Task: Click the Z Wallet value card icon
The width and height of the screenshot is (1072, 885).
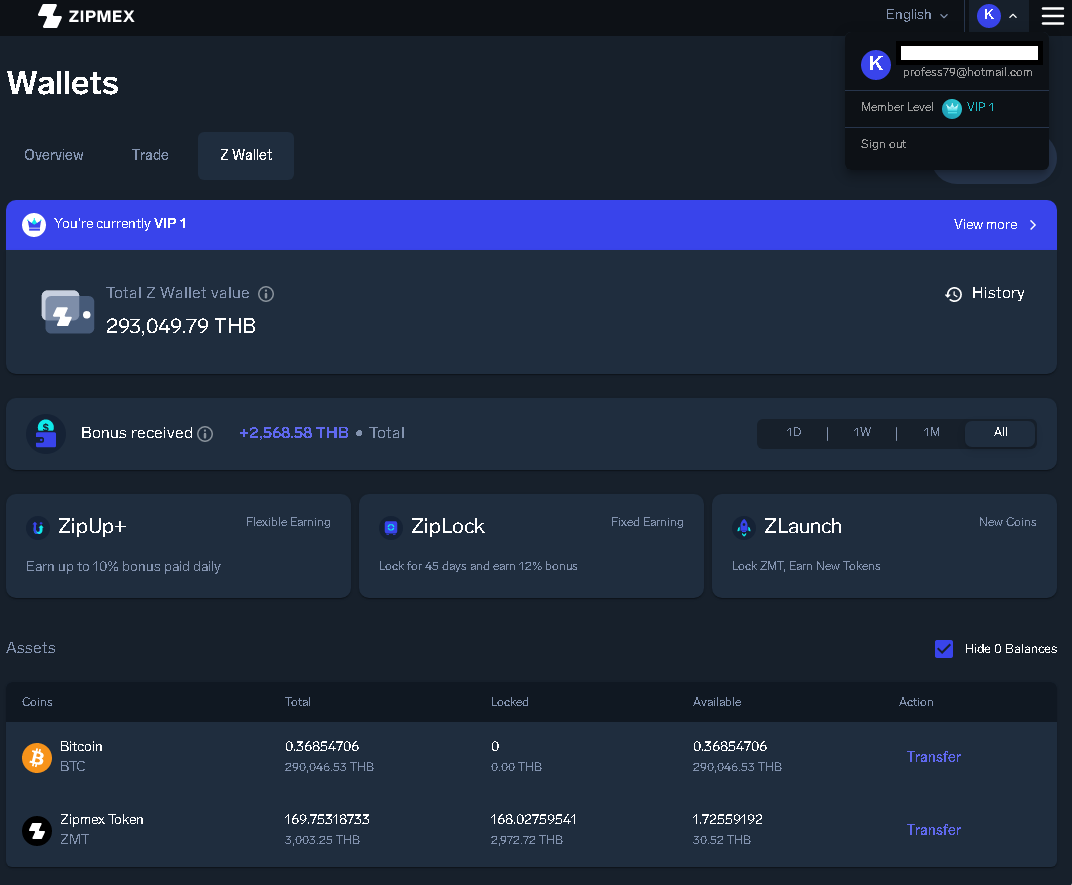Action: 67,312
